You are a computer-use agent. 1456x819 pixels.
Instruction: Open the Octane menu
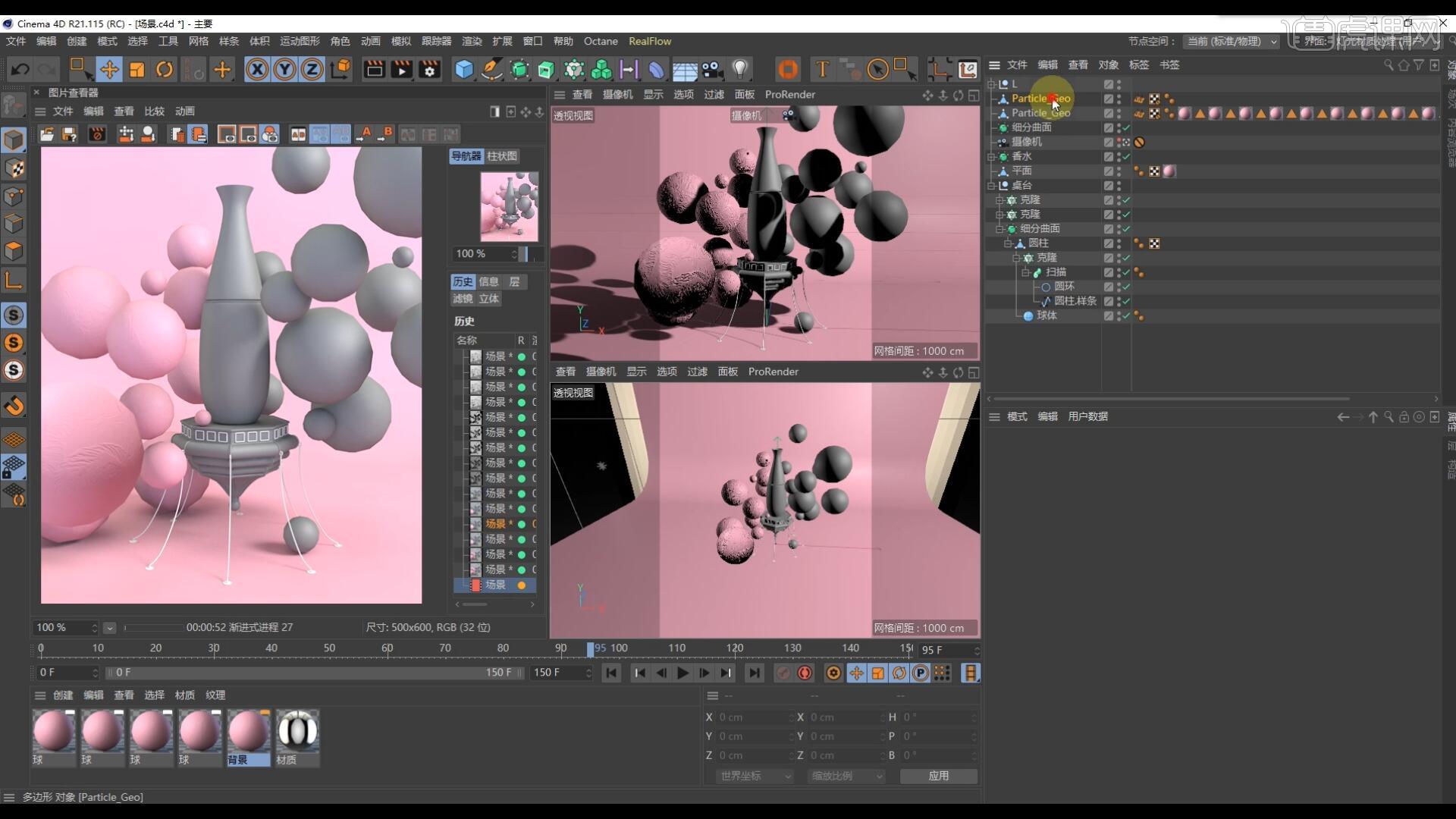[601, 41]
